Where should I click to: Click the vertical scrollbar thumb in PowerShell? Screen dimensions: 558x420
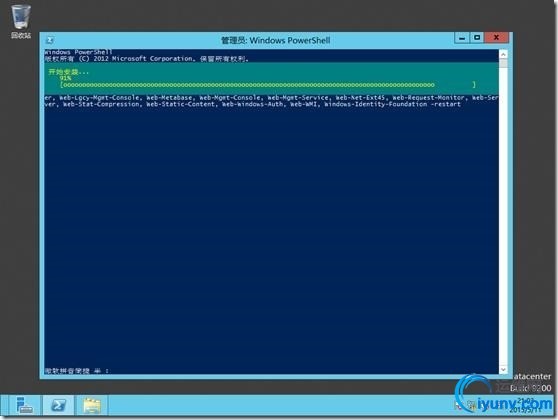coord(503,63)
